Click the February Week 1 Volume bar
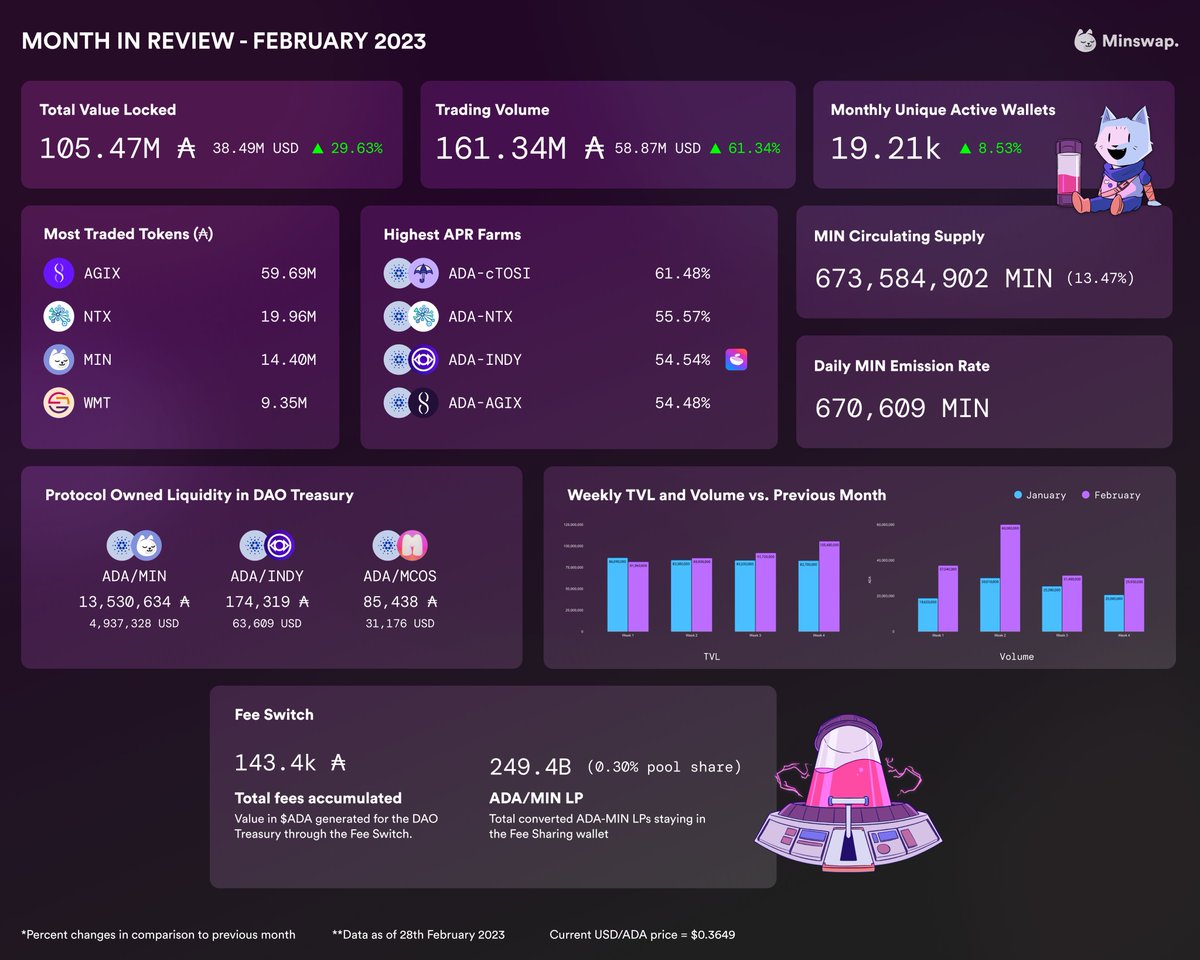The height and width of the screenshot is (960, 1200). pos(948,599)
